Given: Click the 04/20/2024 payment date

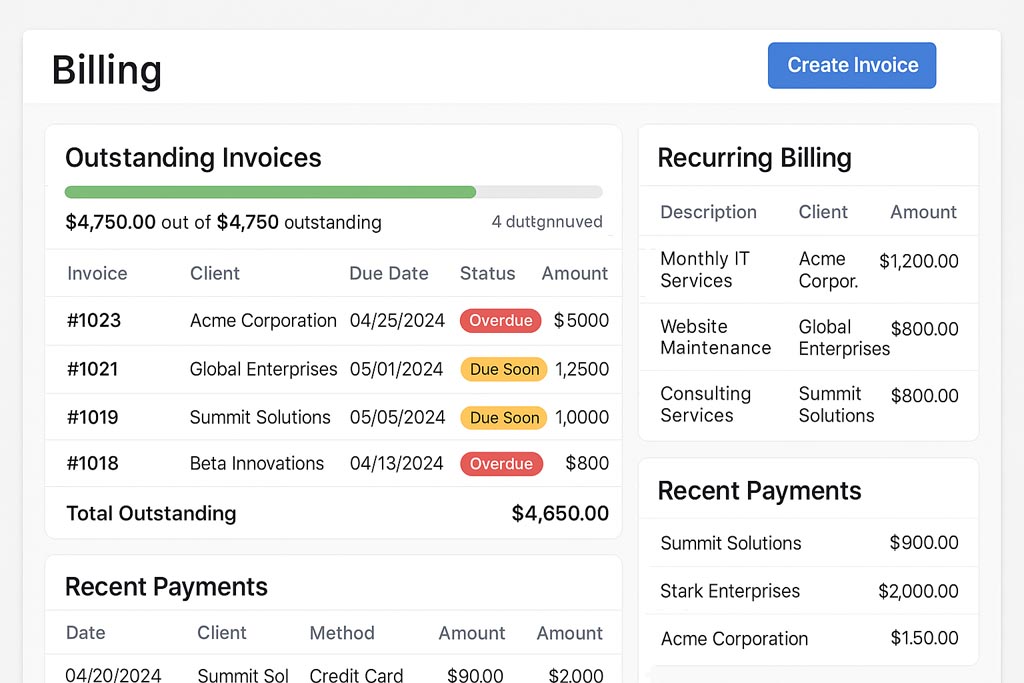Looking at the screenshot, I should tap(113, 675).
